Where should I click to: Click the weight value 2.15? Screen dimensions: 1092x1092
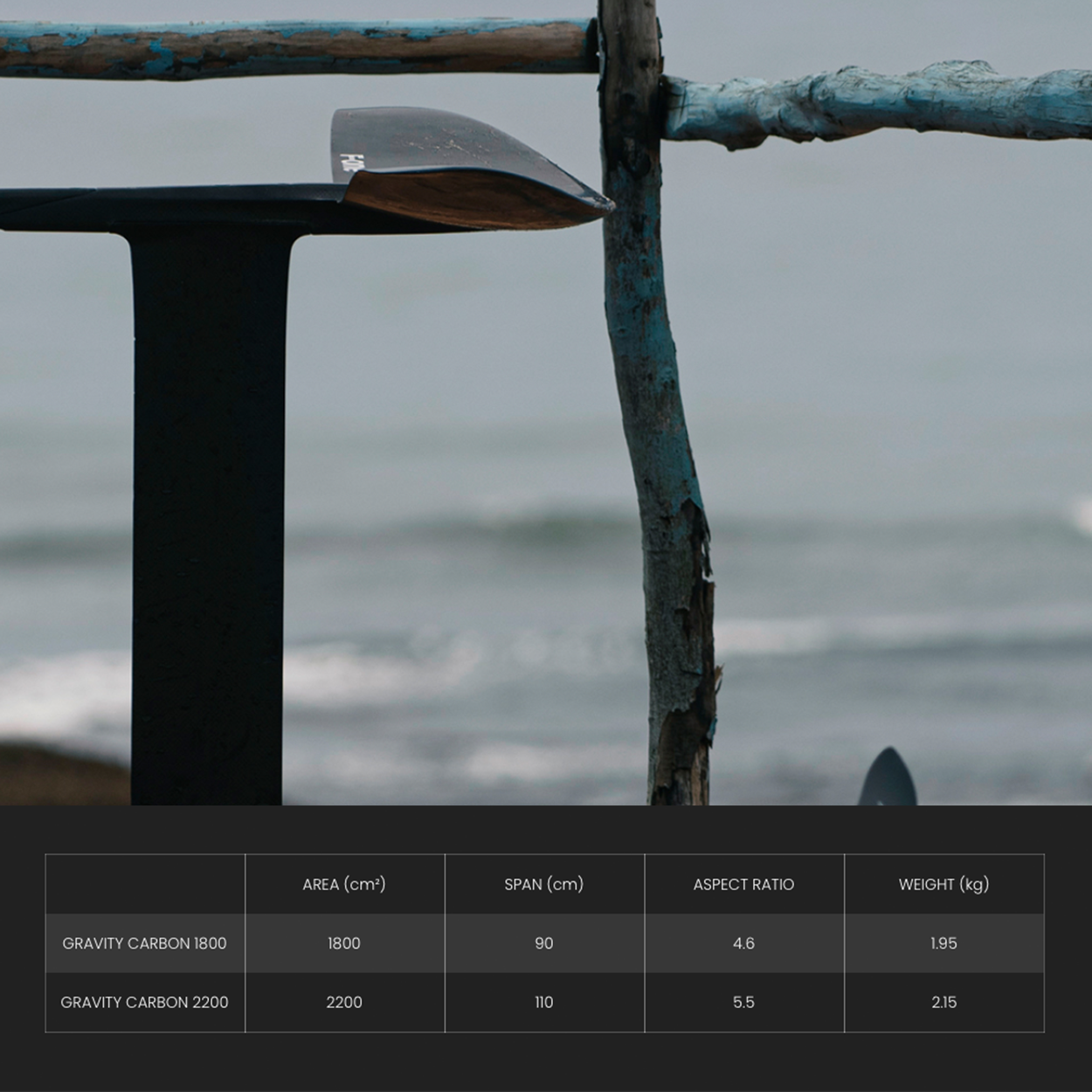pos(943,1002)
